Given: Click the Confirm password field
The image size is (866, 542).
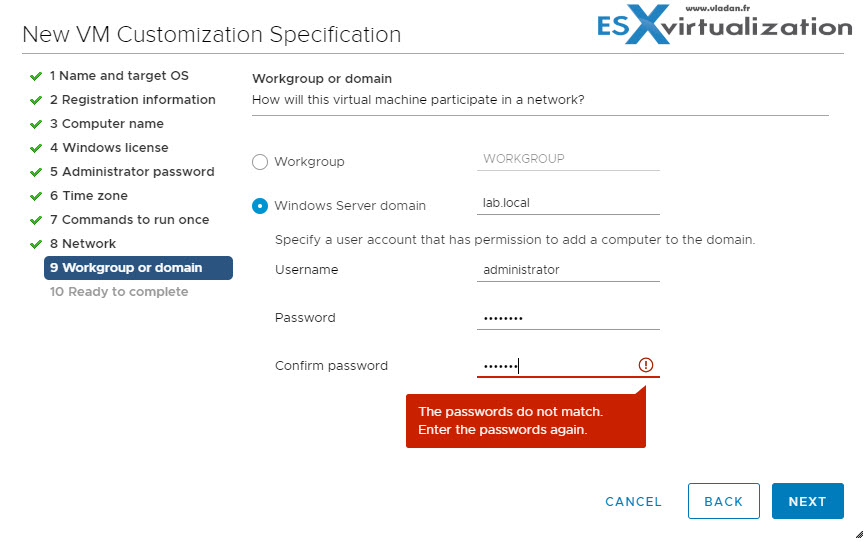Looking at the screenshot, I should tap(555, 366).
